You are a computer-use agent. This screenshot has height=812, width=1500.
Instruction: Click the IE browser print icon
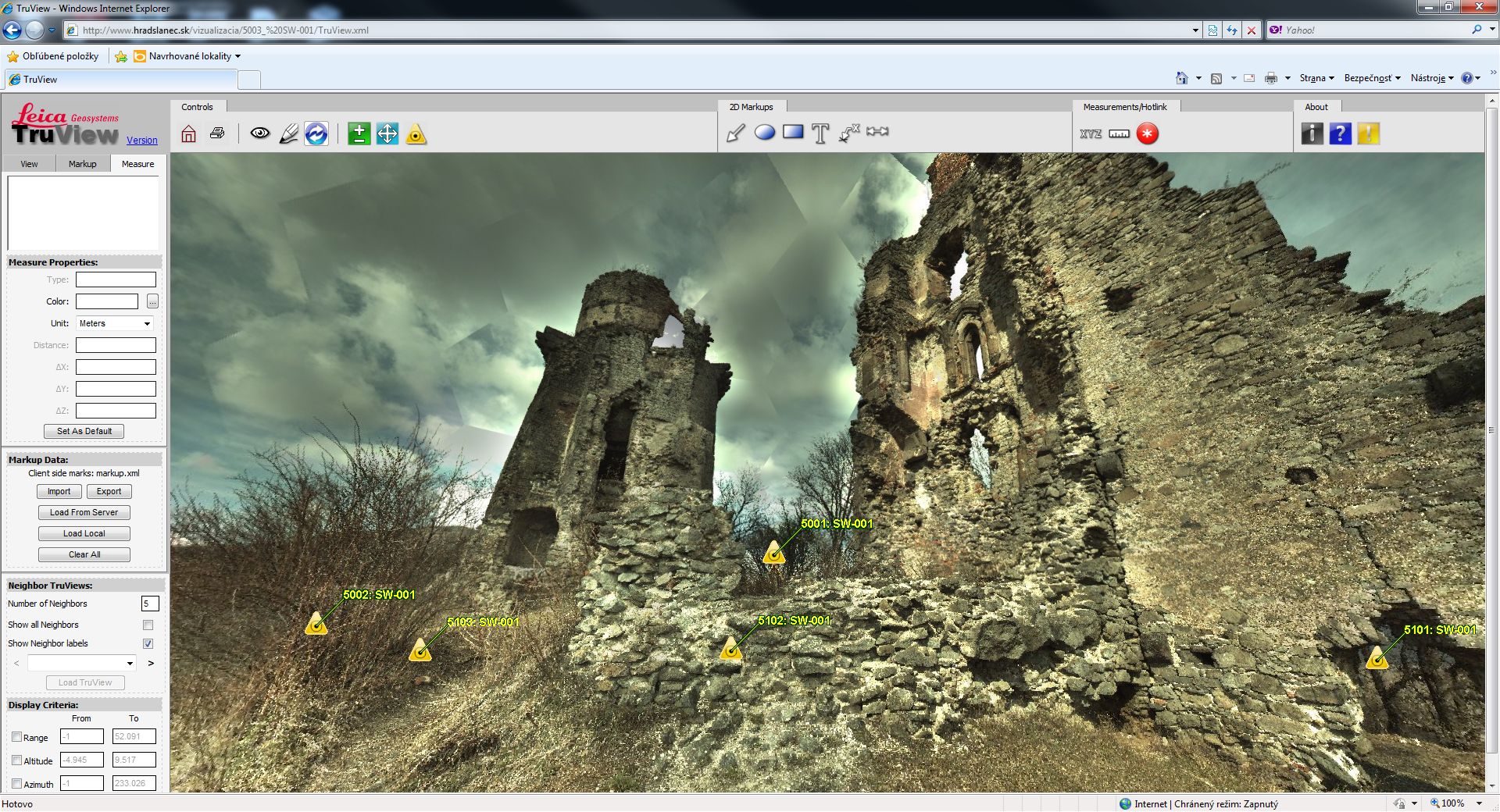pyautogui.click(x=1271, y=78)
